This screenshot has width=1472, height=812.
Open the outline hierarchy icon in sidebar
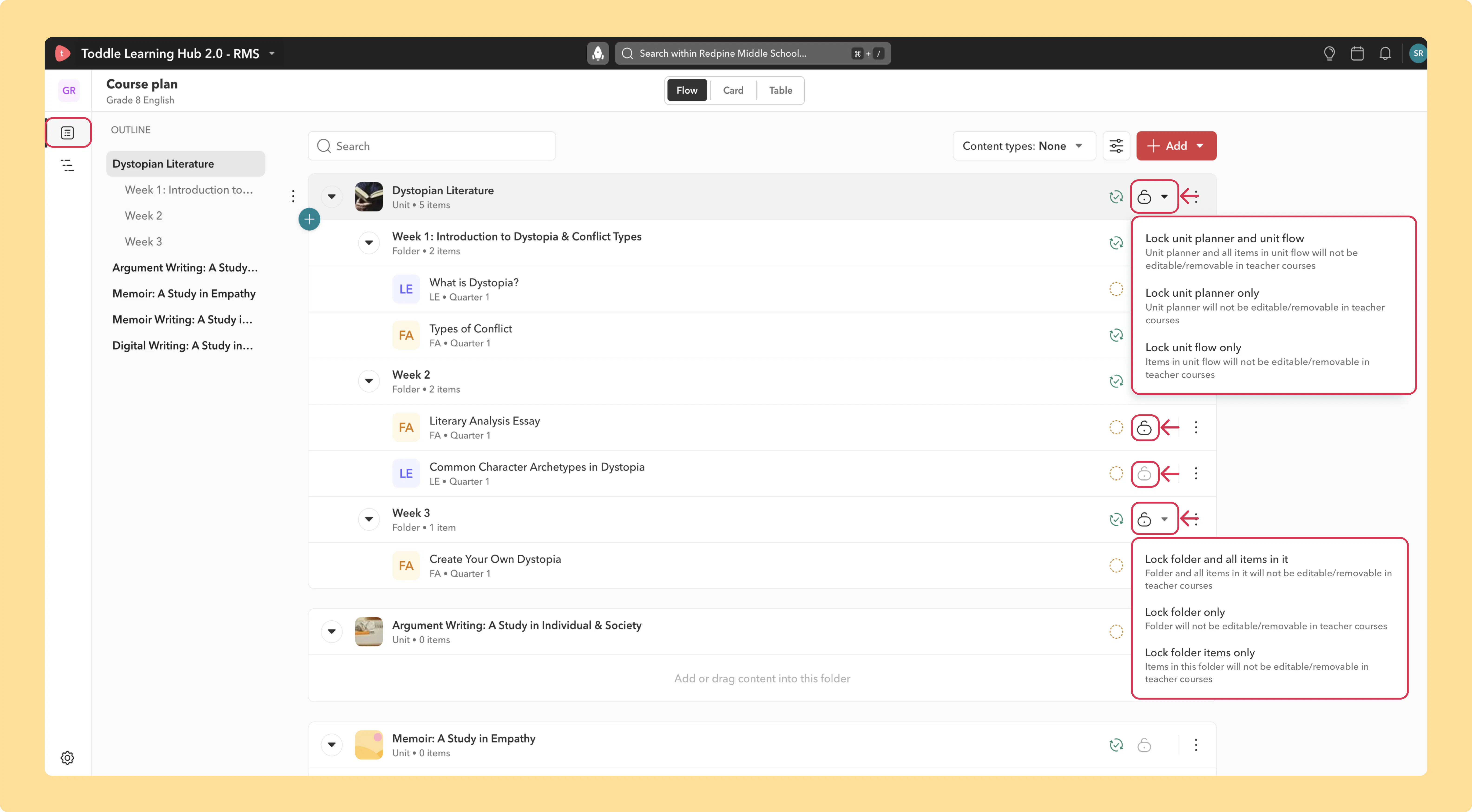coord(67,166)
